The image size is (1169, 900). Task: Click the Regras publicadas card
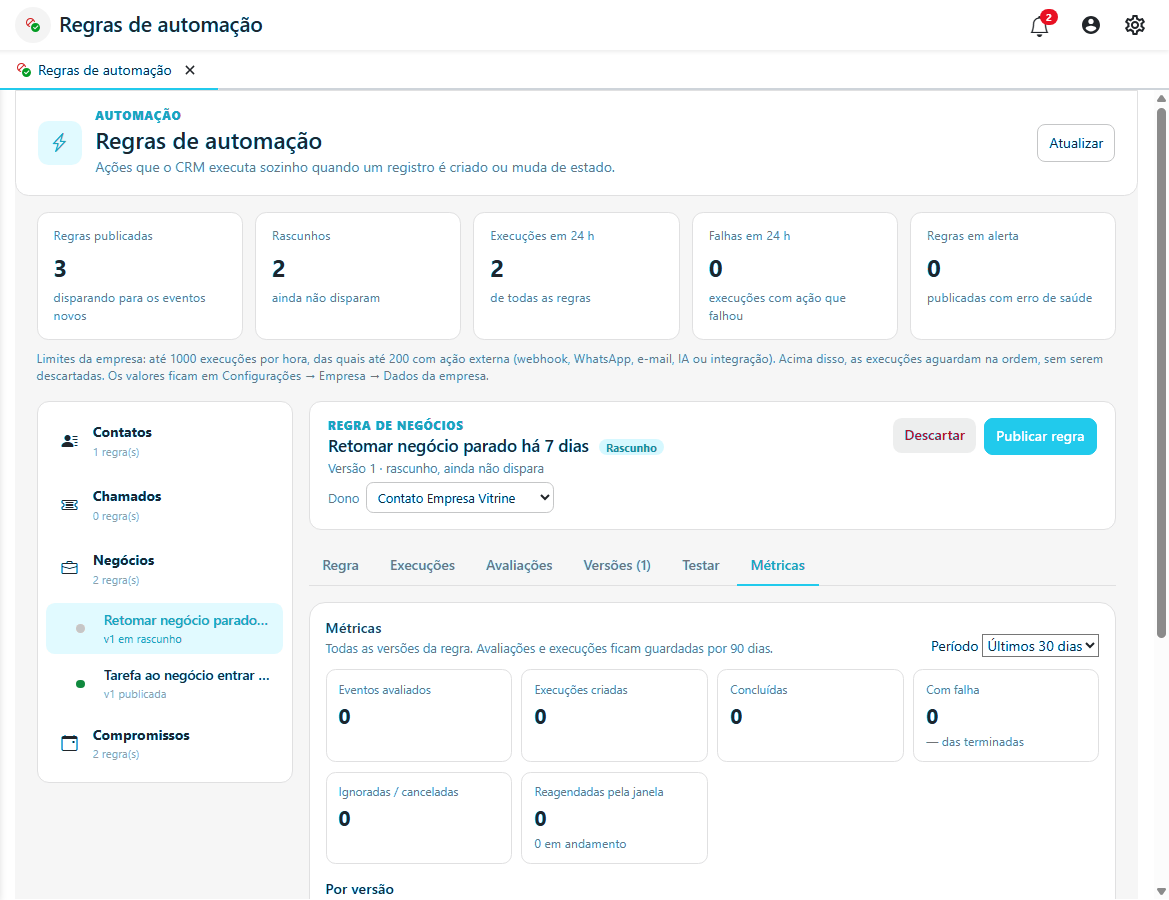coord(140,276)
